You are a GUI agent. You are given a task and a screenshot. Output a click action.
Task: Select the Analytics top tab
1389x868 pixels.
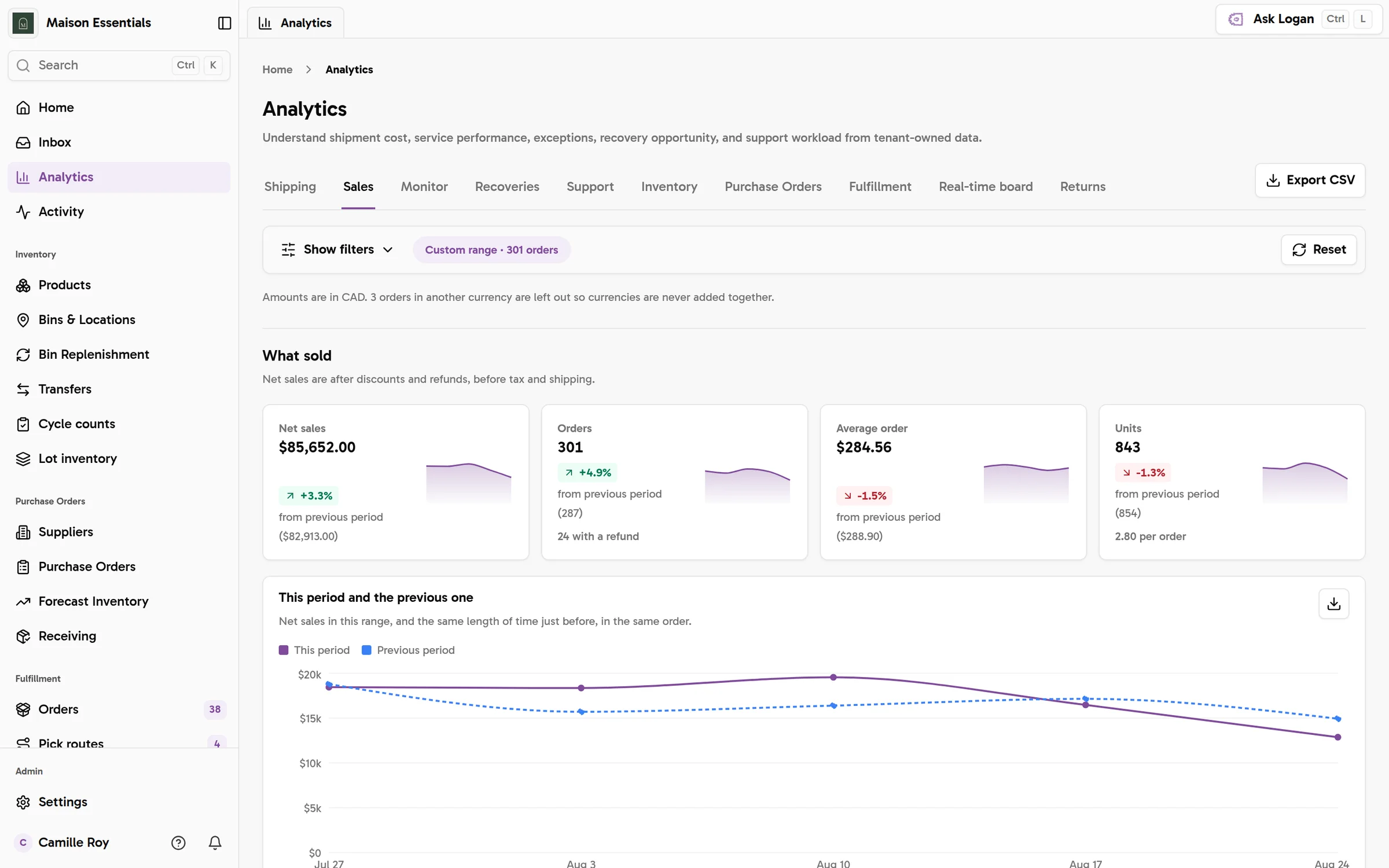pyautogui.click(x=295, y=23)
